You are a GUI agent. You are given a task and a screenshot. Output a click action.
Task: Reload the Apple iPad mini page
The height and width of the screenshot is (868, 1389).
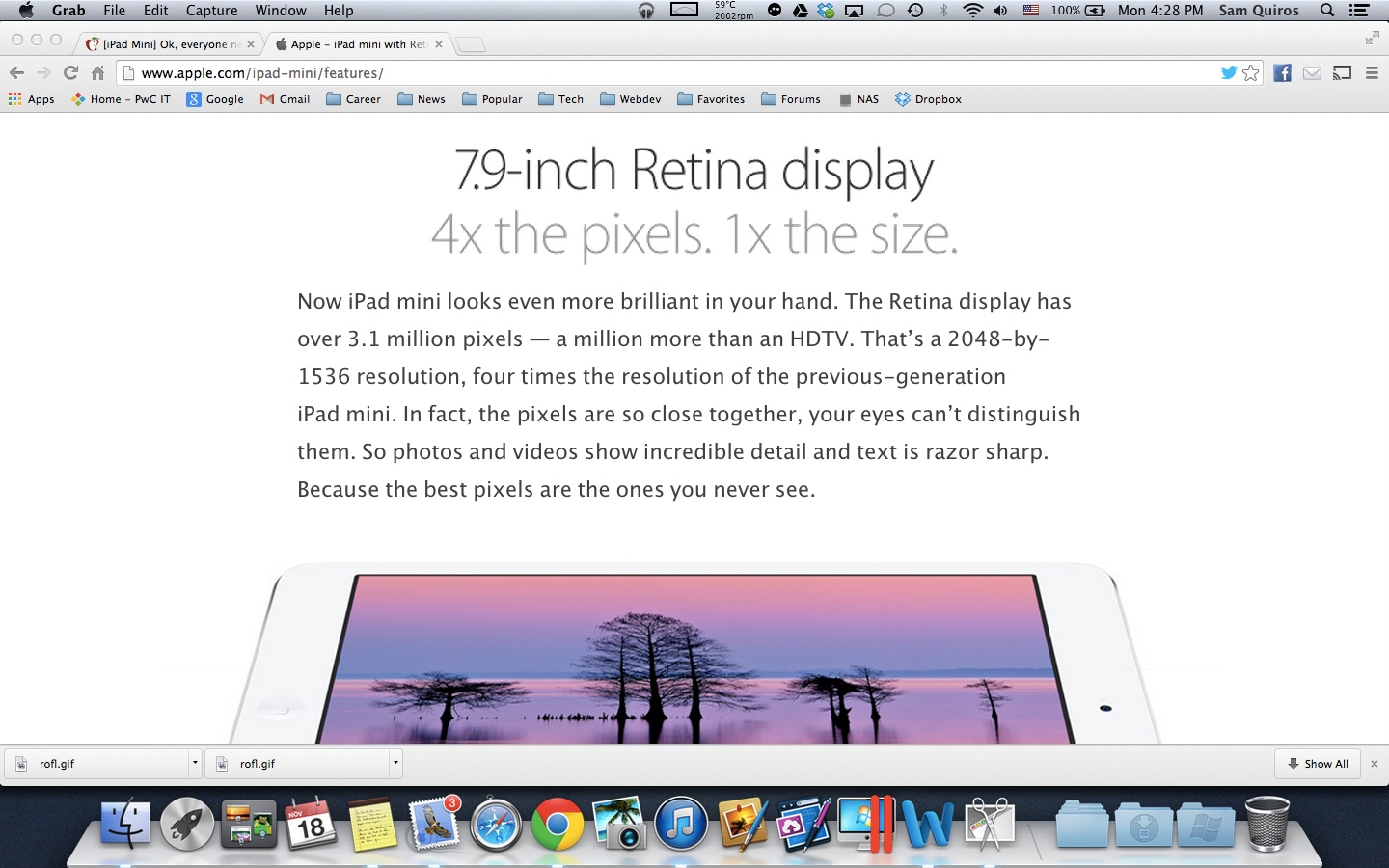(70, 72)
